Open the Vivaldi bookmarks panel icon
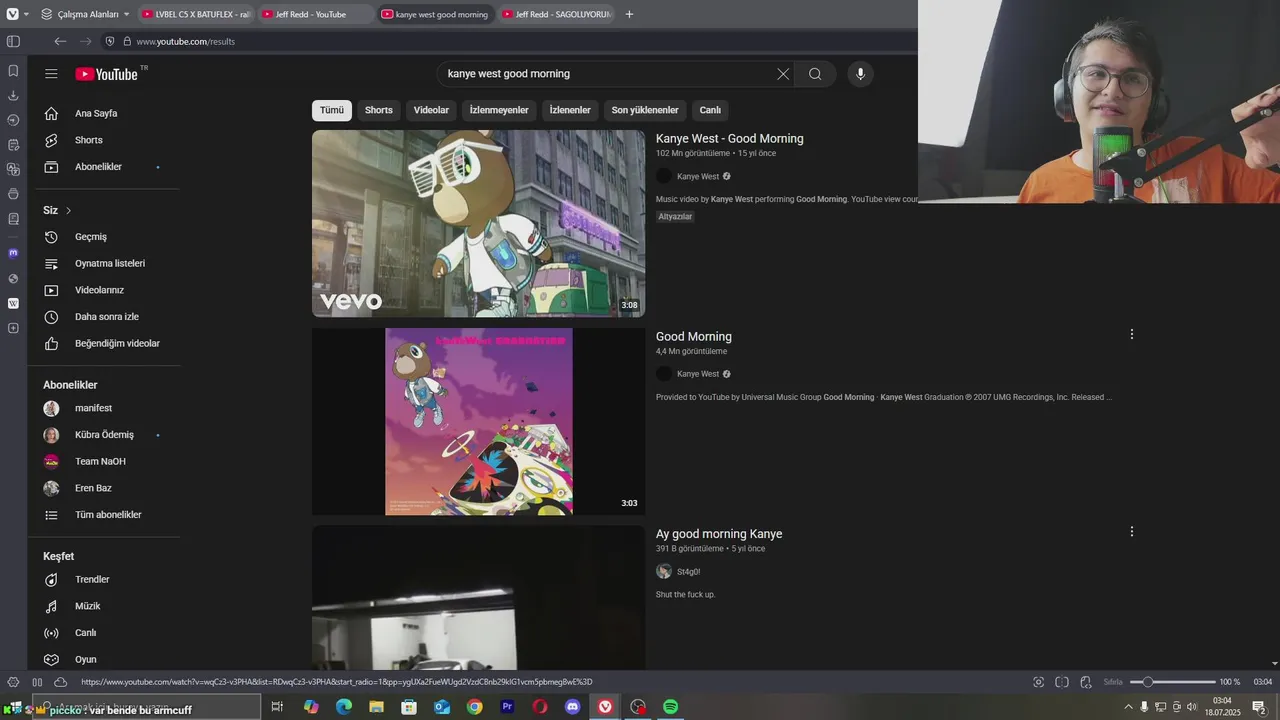The height and width of the screenshot is (720, 1280). [13, 71]
